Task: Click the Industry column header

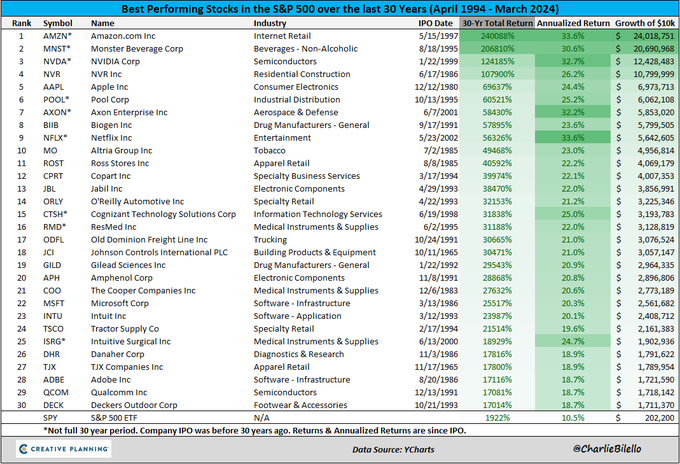Action: coord(270,23)
